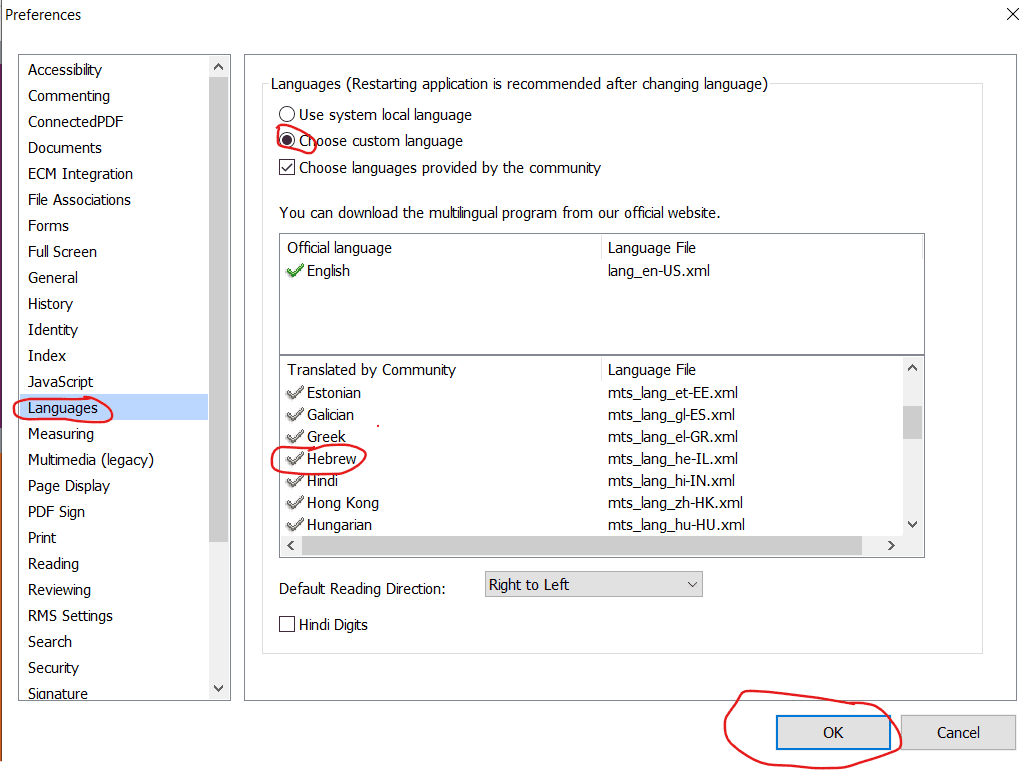Open Search preferences
This screenshot has height=771, width=1027.
[50, 642]
